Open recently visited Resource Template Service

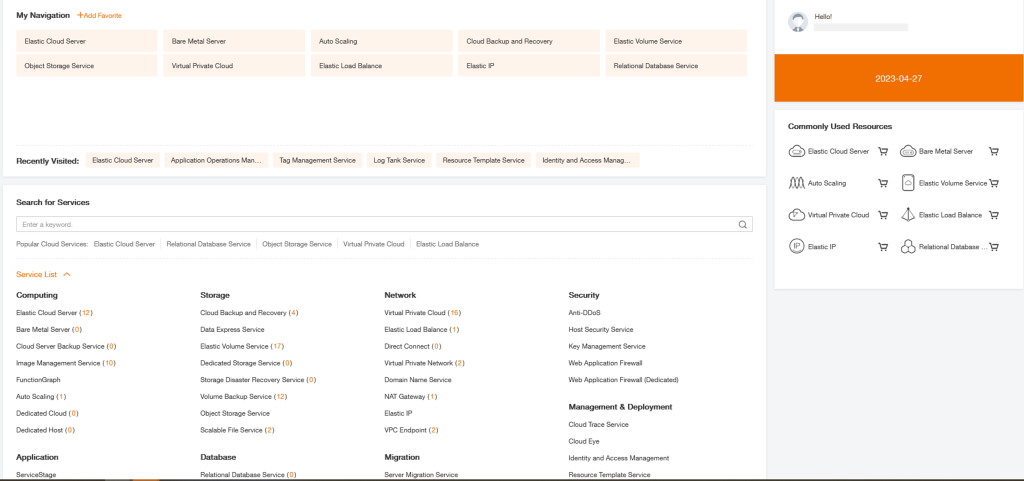point(483,161)
